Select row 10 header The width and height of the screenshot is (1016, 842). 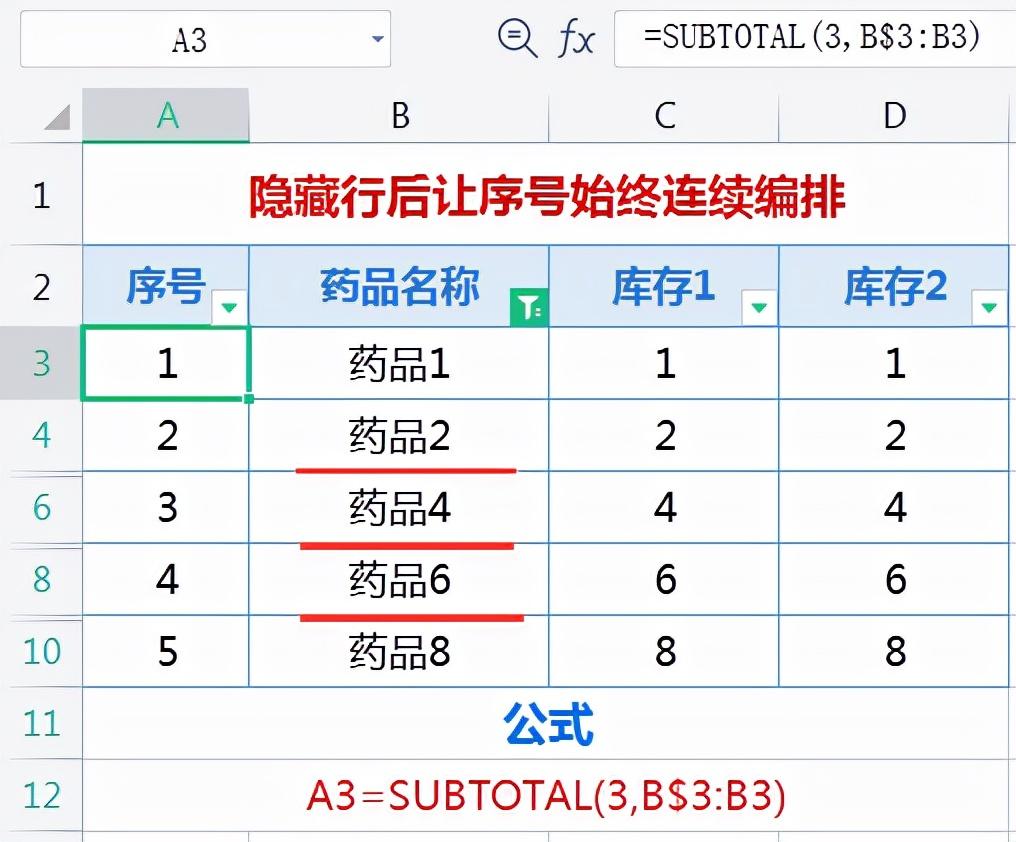pos(41,651)
